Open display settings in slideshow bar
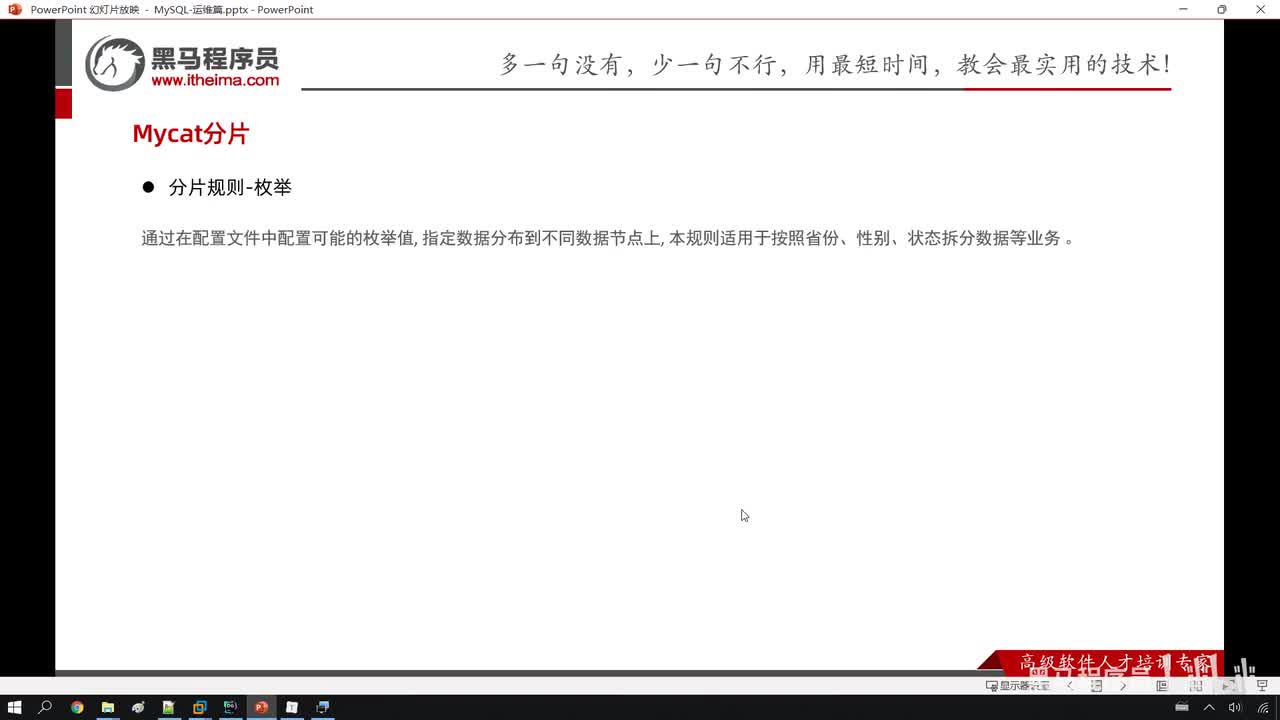Image resolution: width=1280 pixels, height=720 pixels. [x=1018, y=686]
